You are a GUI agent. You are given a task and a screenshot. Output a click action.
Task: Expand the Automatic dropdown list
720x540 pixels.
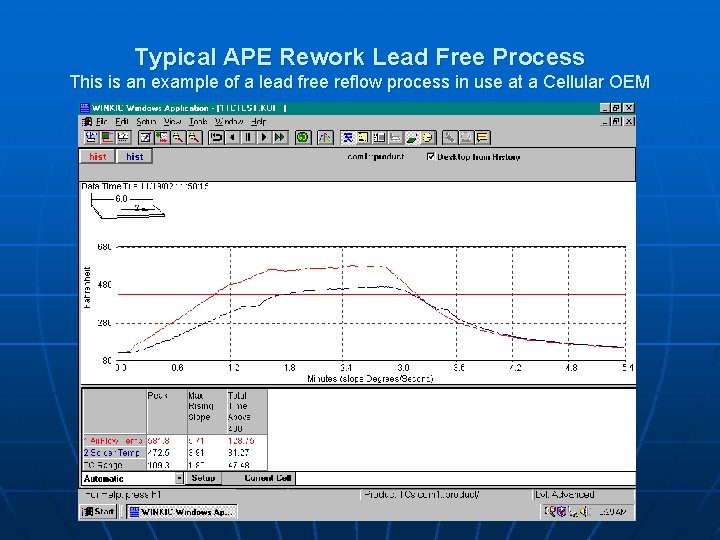click(179, 478)
